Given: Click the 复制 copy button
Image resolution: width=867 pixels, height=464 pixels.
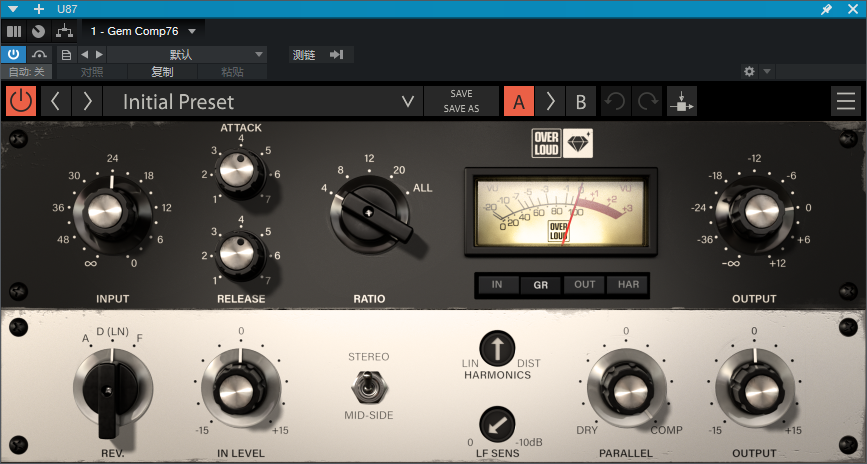Looking at the screenshot, I should point(163,72).
